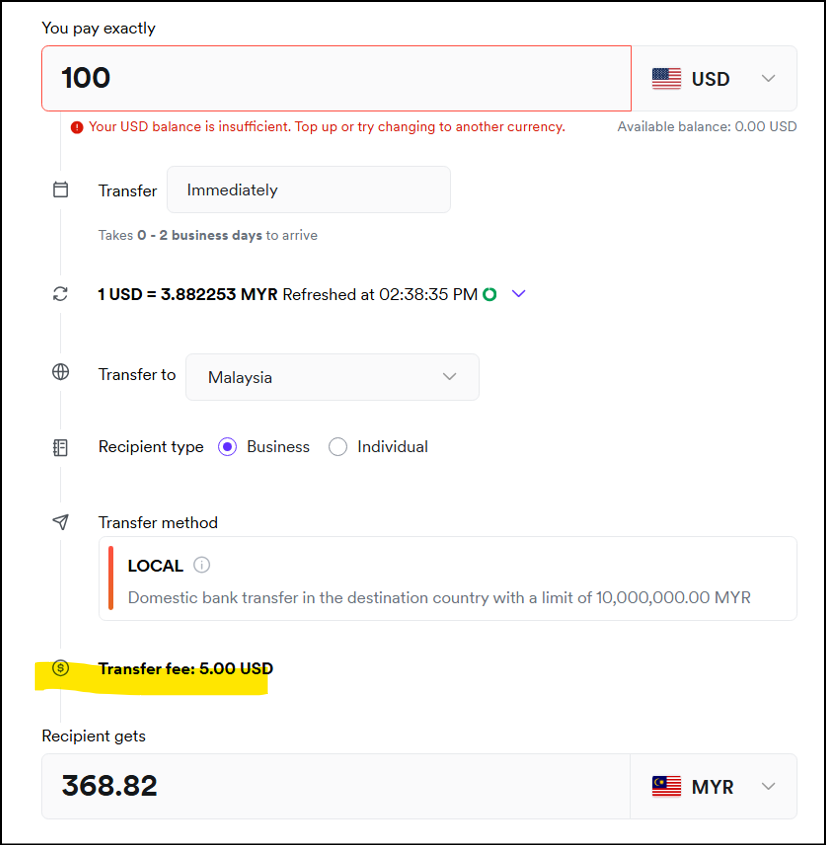This screenshot has width=826, height=845.
Task: Open the USD currency dropdown
Action: point(714,78)
